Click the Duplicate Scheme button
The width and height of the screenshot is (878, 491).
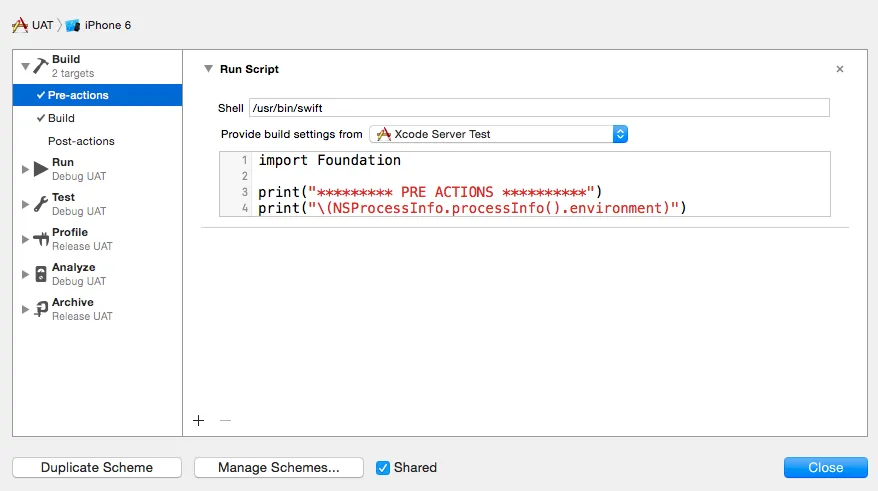click(x=97, y=467)
